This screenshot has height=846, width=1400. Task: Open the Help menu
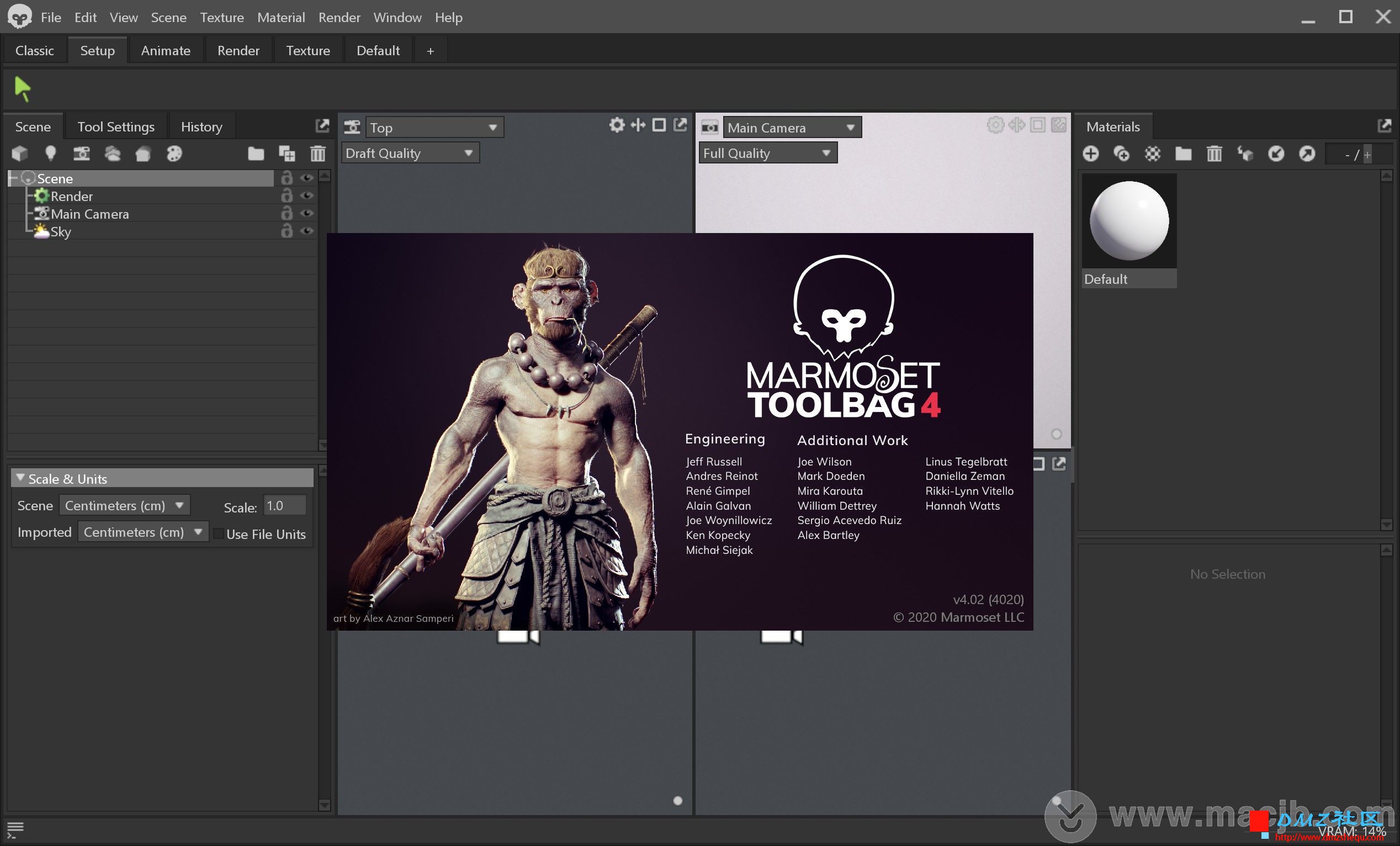(x=448, y=18)
